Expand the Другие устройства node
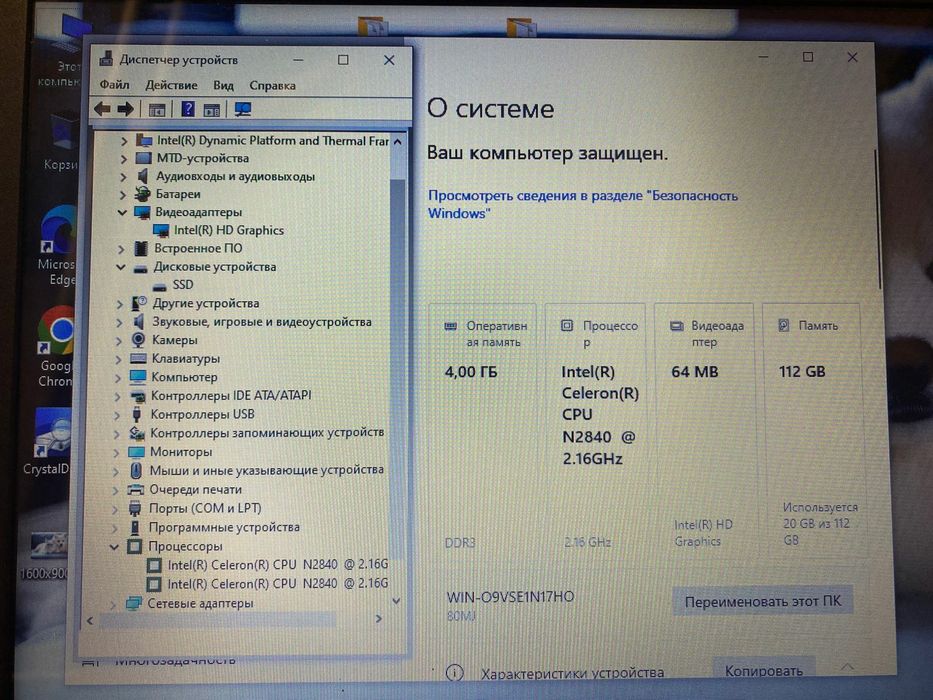The height and width of the screenshot is (700, 933). [x=119, y=304]
